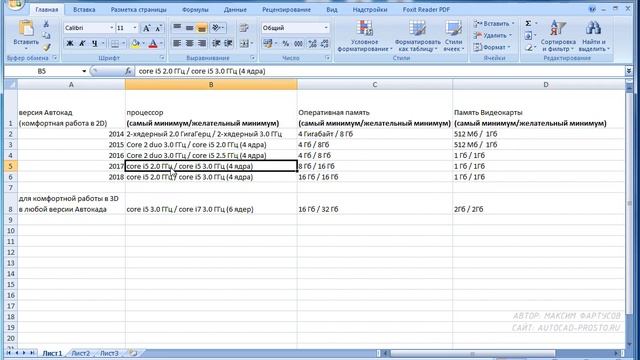Open the Вставка ribbon tab
This screenshot has width=640, height=360.
point(84,9)
